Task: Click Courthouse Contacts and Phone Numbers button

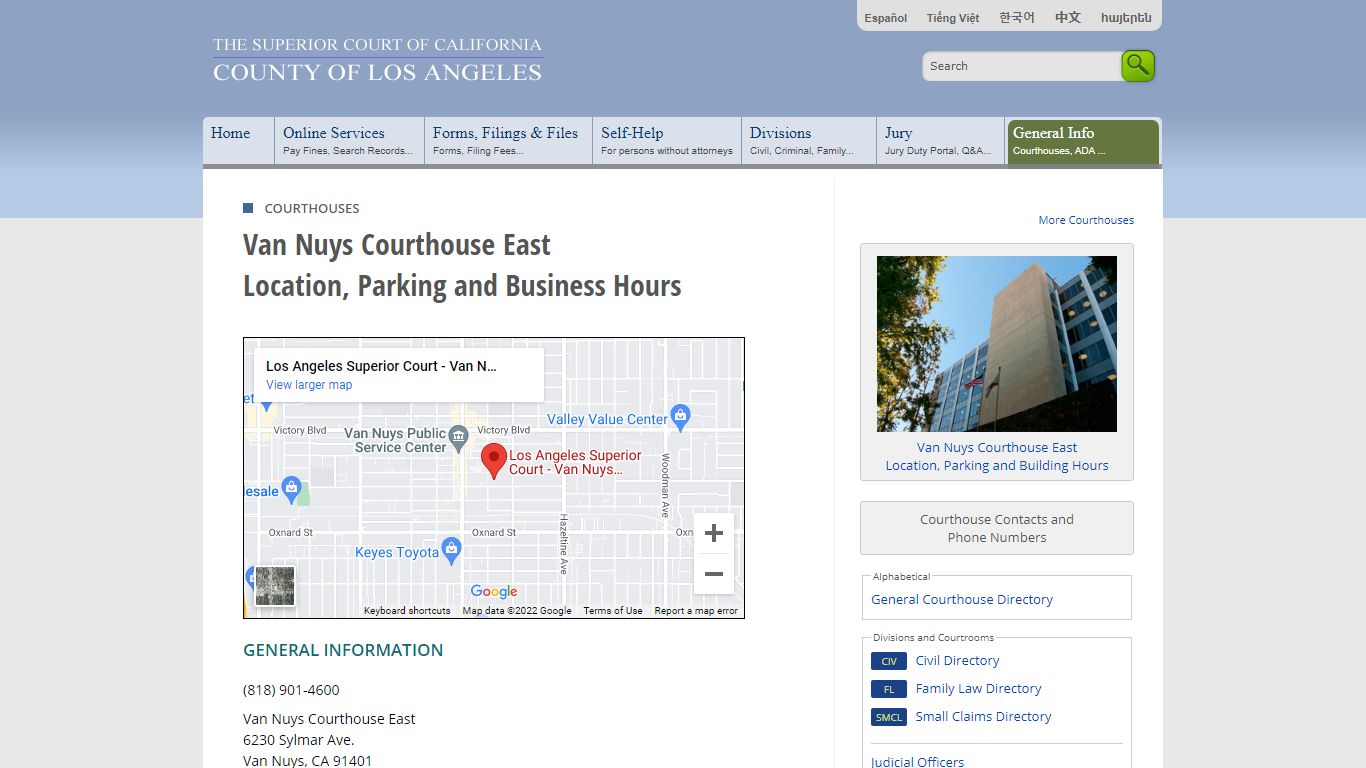Action: click(x=997, y=528)
